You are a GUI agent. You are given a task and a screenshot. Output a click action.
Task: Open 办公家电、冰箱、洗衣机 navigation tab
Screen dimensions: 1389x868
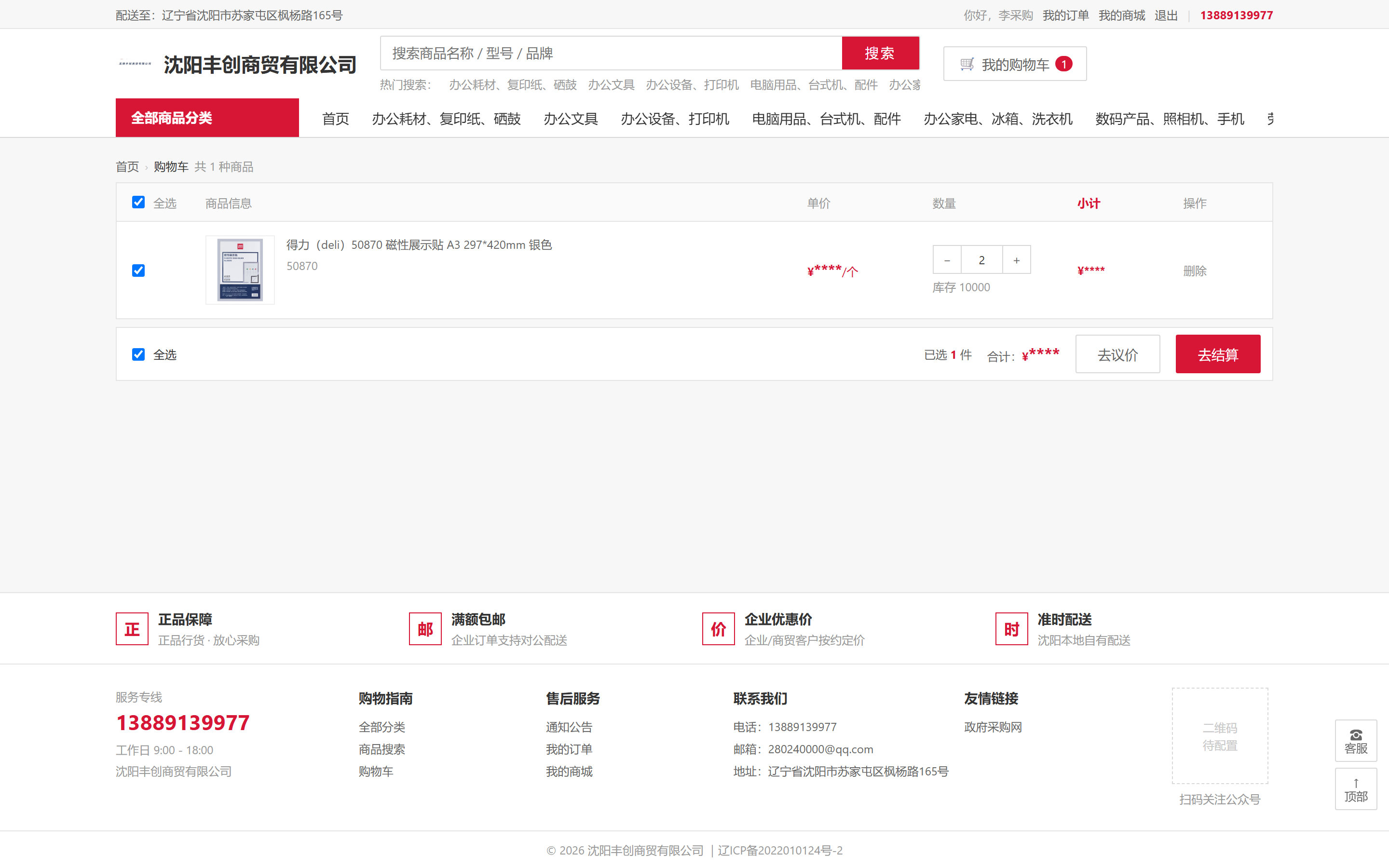pos(998,119)
